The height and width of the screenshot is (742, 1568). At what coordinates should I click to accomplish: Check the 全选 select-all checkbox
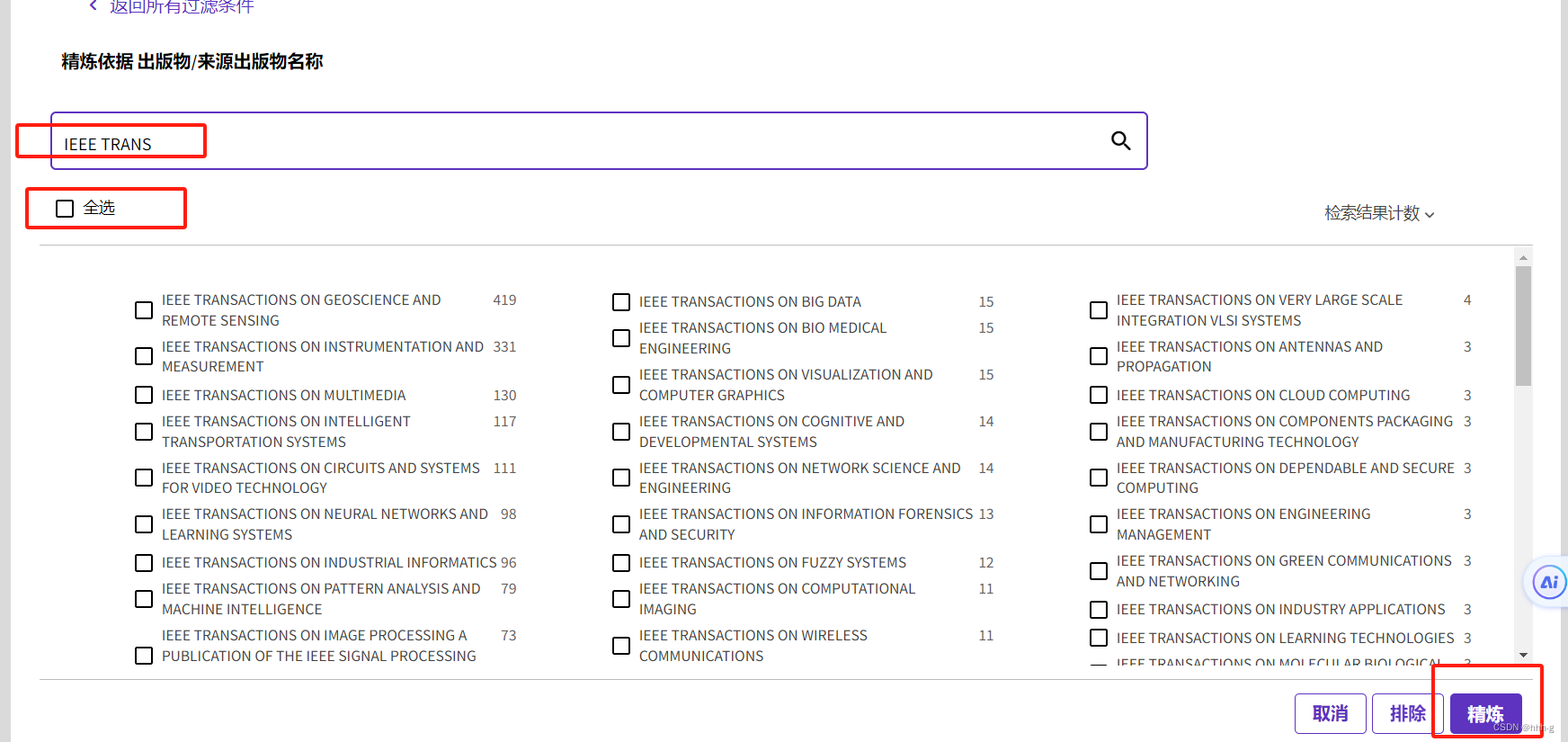65,209
